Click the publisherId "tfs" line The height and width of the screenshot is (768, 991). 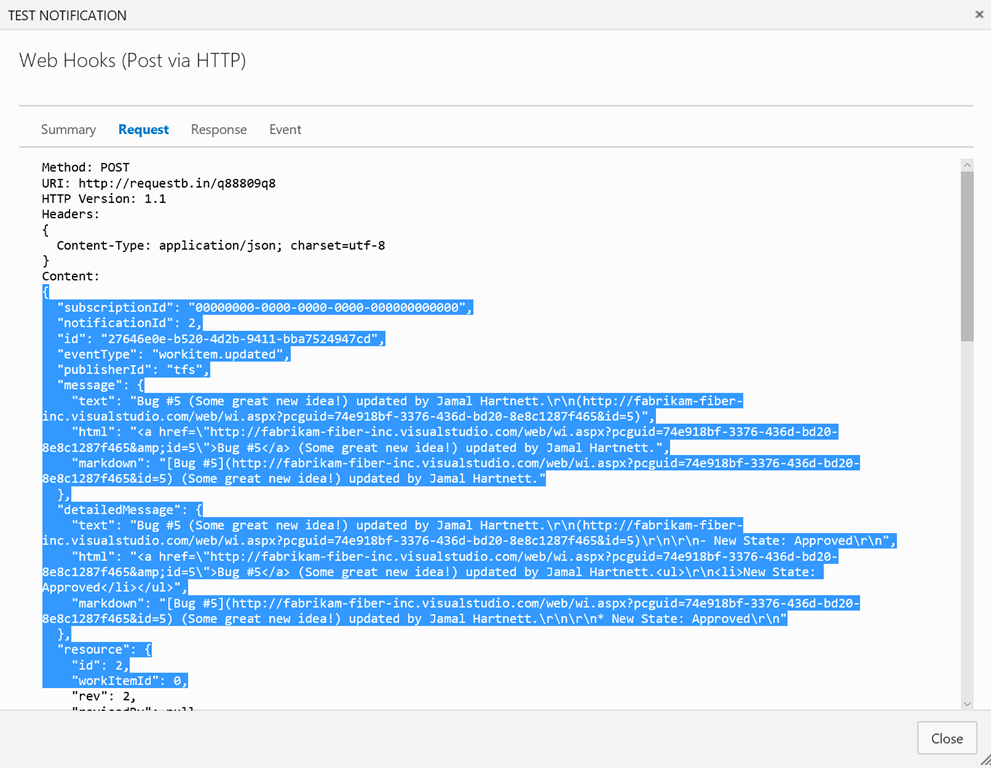coord(133,370)
